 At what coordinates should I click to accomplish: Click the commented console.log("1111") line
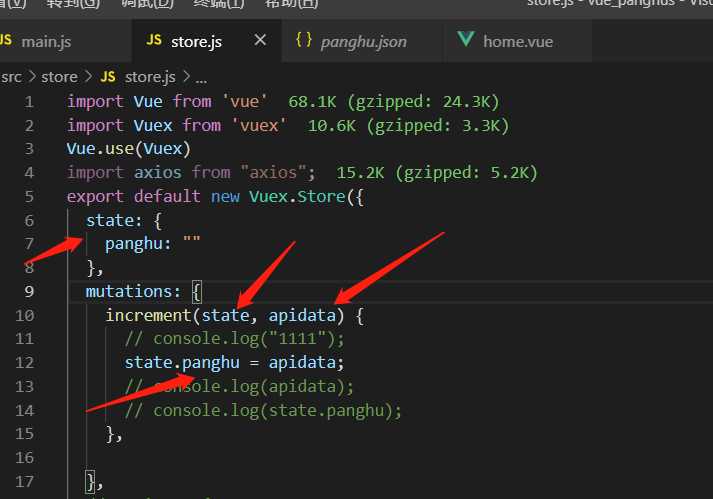click(235, 339)
